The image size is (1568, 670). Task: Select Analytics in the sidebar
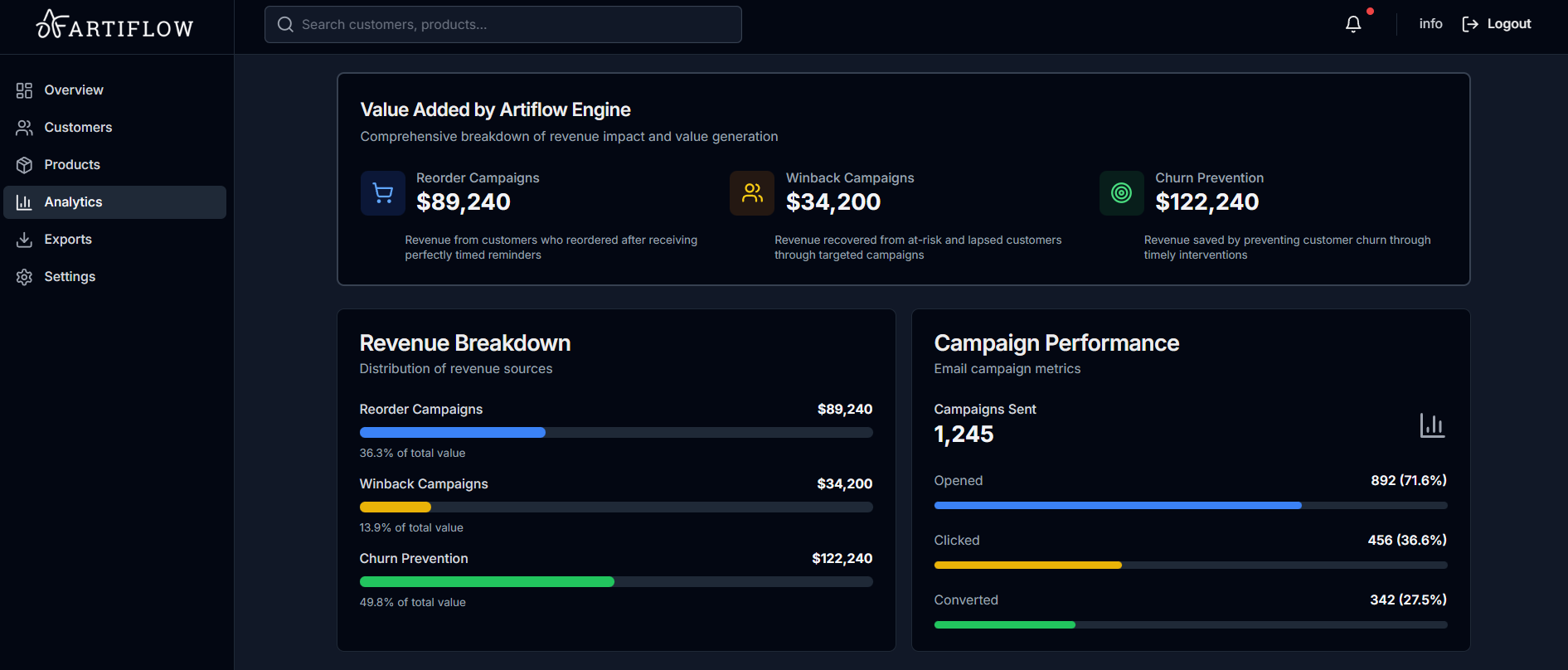tap(73, 202)
